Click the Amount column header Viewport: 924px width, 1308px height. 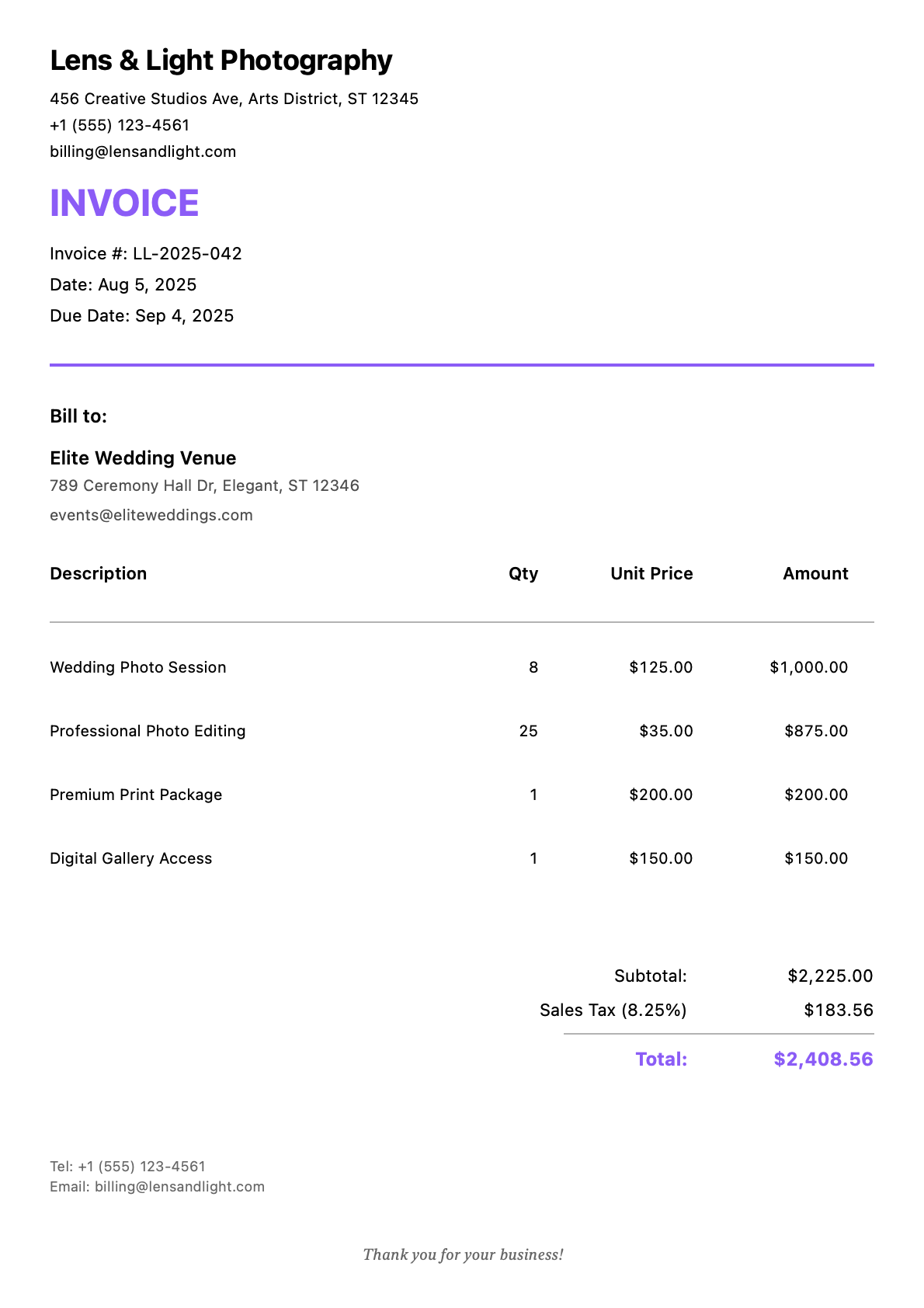815,573
